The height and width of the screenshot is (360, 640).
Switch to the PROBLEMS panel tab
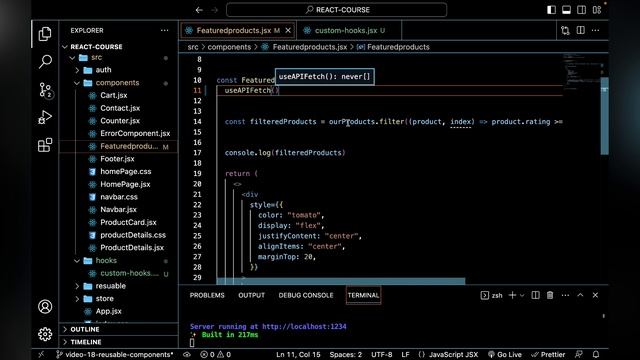pos(207,295)
